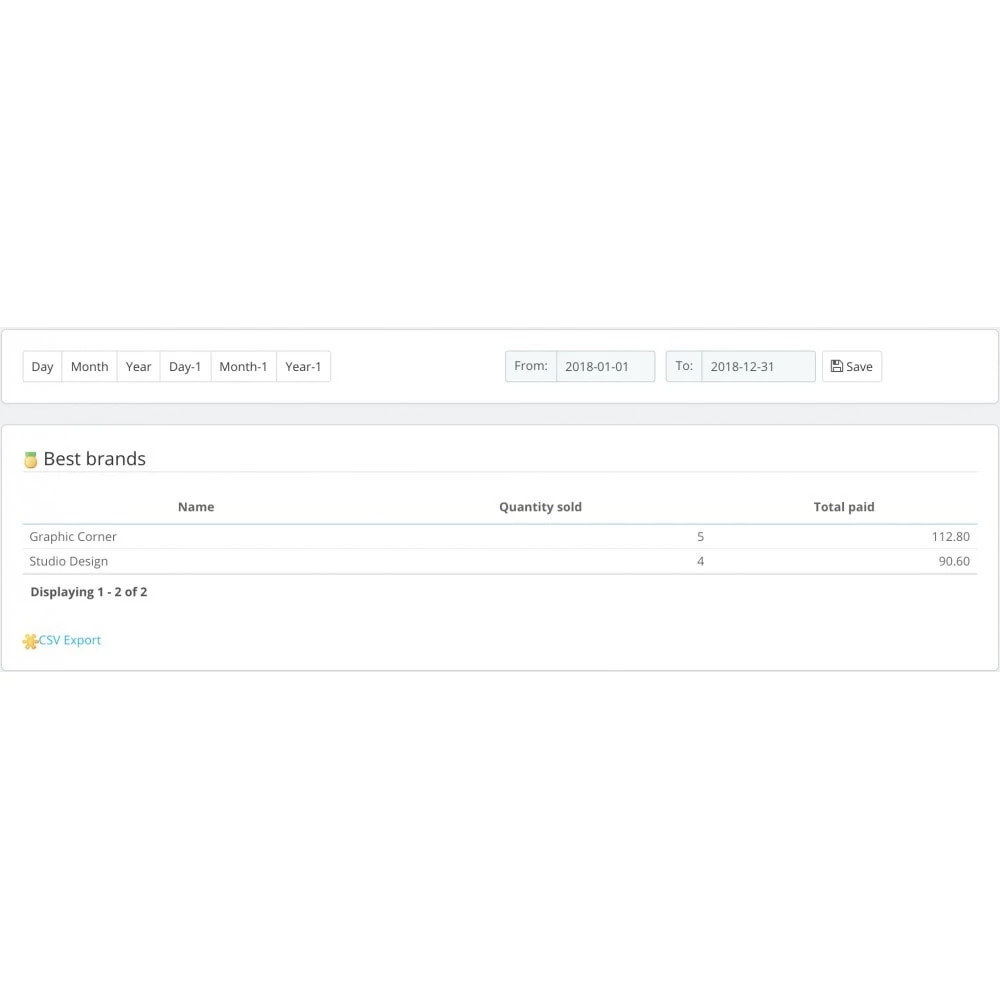The width and height of the screenshot is (1000, 1000).
Task: Switch to Day-1 period
Action: tap(185, 367)
